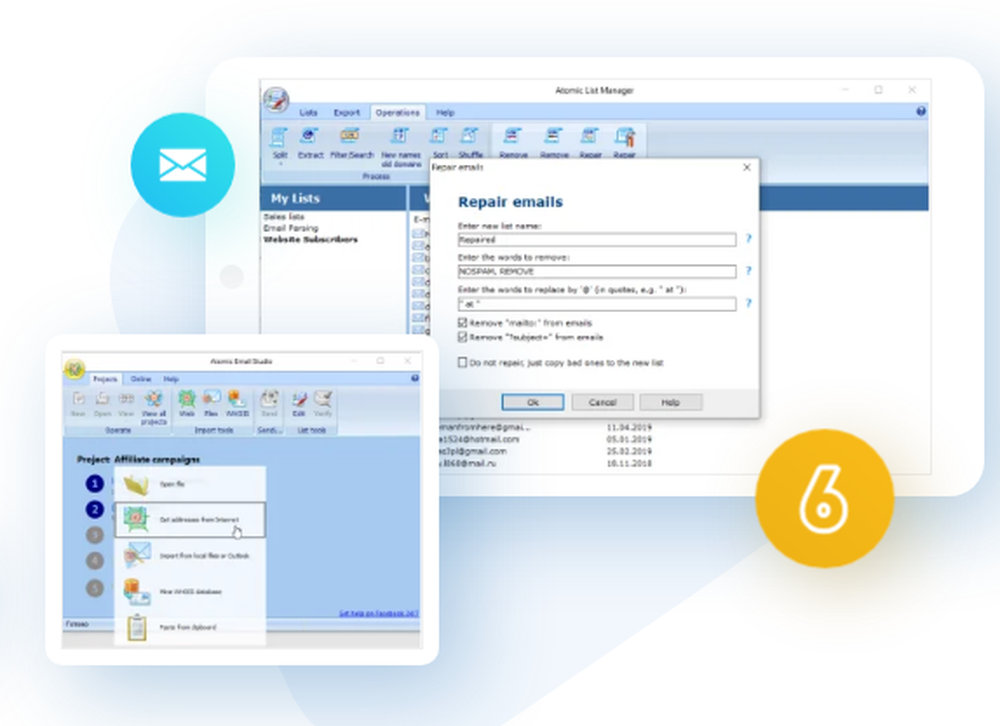Image resolution: width=1000 pixels, height=726 pixels.
Task: Select the gmail.com row dated 25.02.2019
Action: click(x=545, y=451)
